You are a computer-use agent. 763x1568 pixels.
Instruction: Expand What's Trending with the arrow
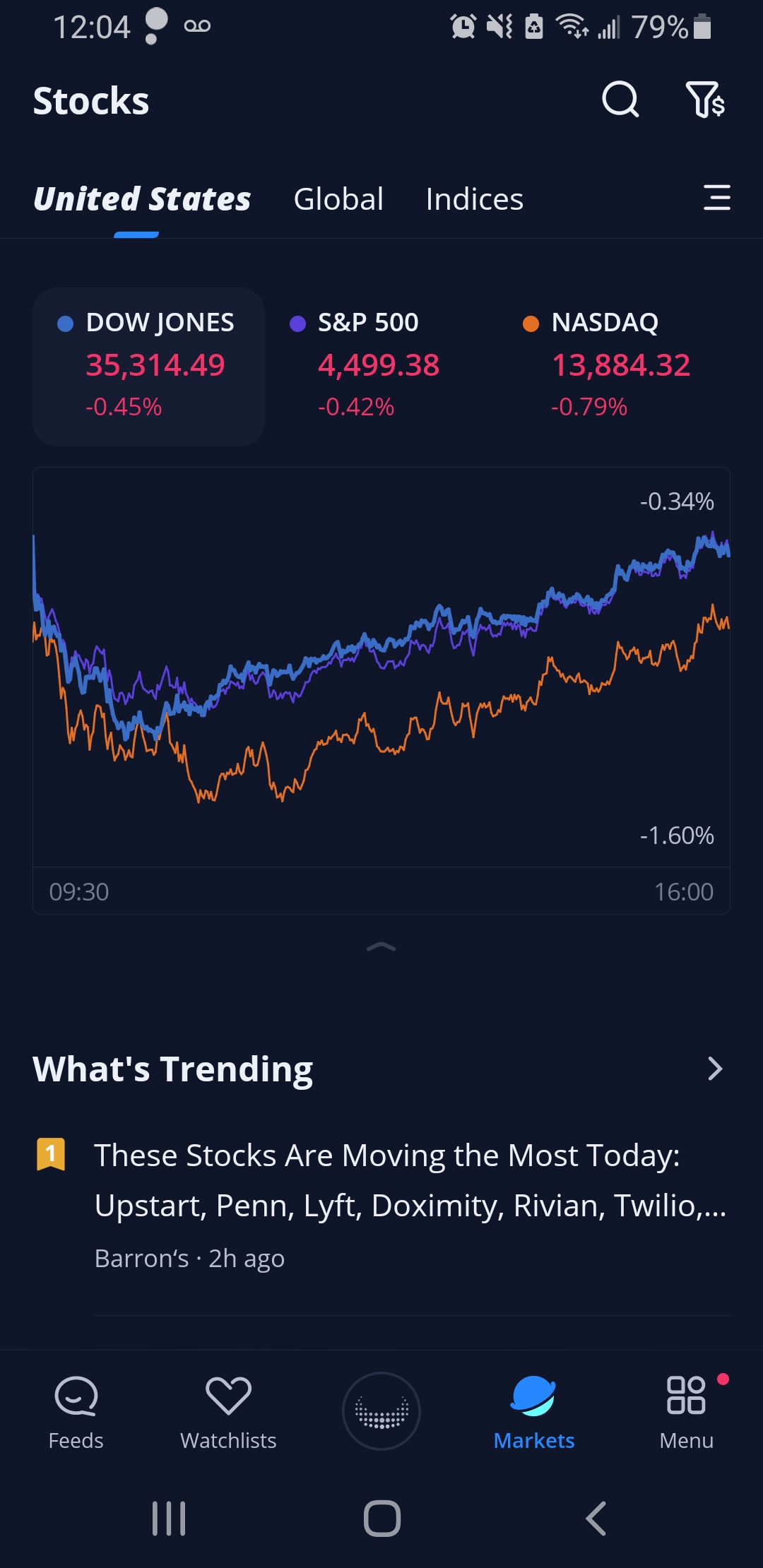click(x=715, y=1069)
